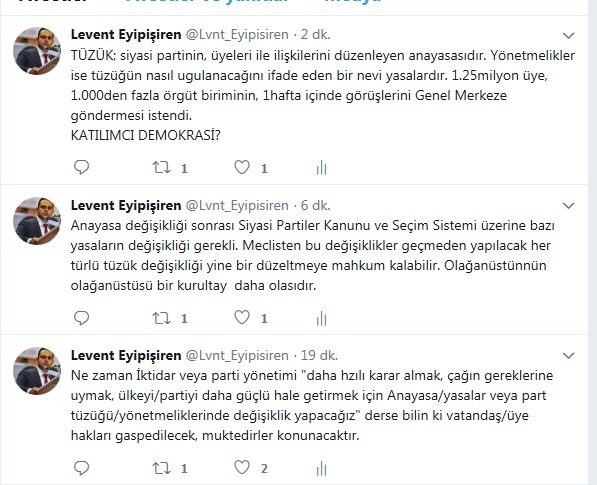The width and height of the screenshot is (597, 485).
Task: Open @Lvnt_Eyipisiren handle on the second tweet
Action: (x=237, y=206)
